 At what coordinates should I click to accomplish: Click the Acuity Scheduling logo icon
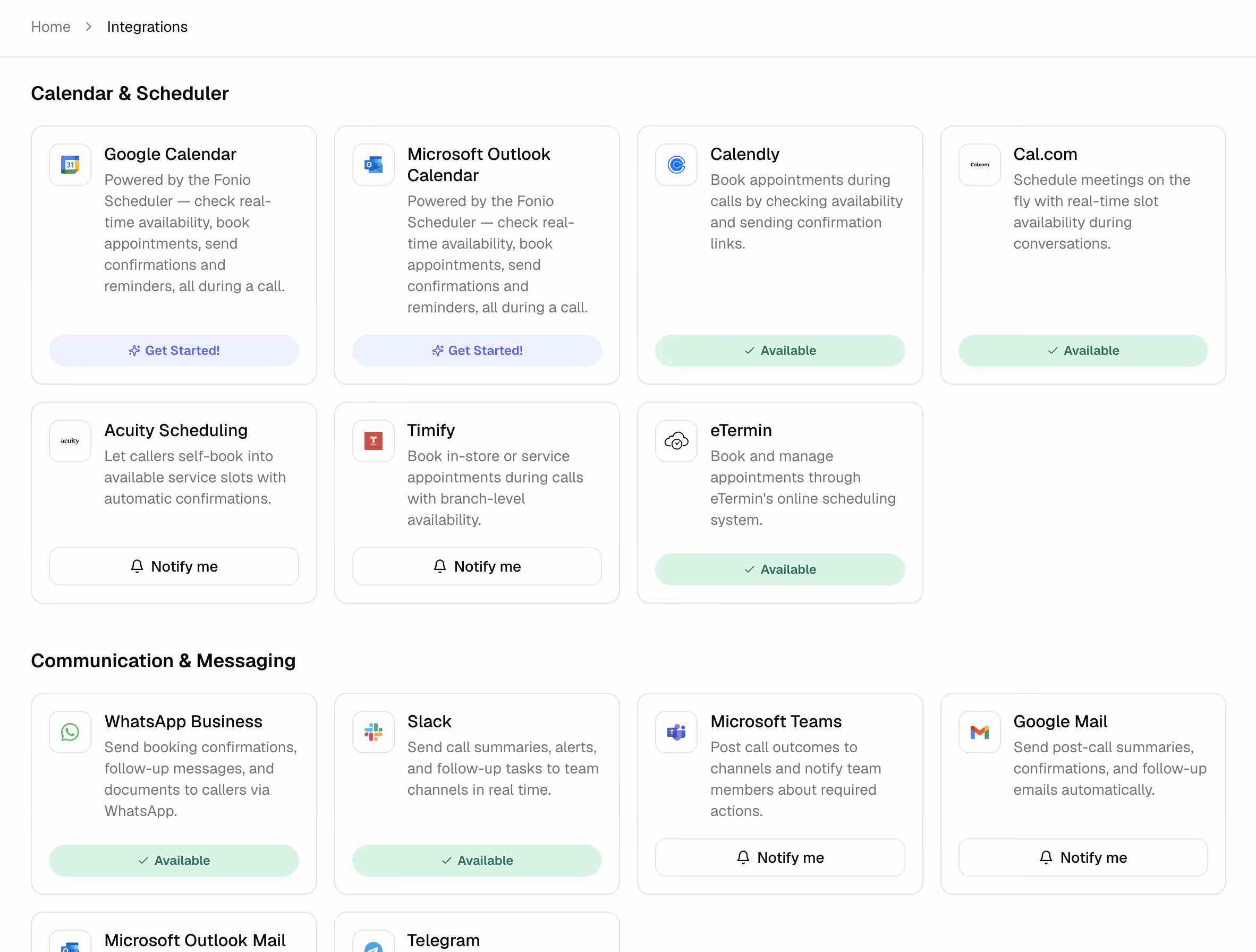tap(70, 441)
